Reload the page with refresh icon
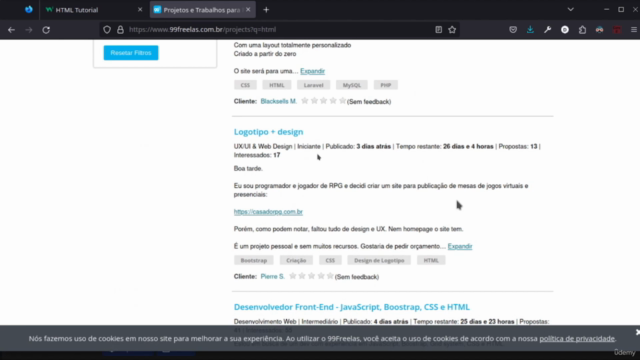Screen dimensions: 640x360 coord(46,30)
